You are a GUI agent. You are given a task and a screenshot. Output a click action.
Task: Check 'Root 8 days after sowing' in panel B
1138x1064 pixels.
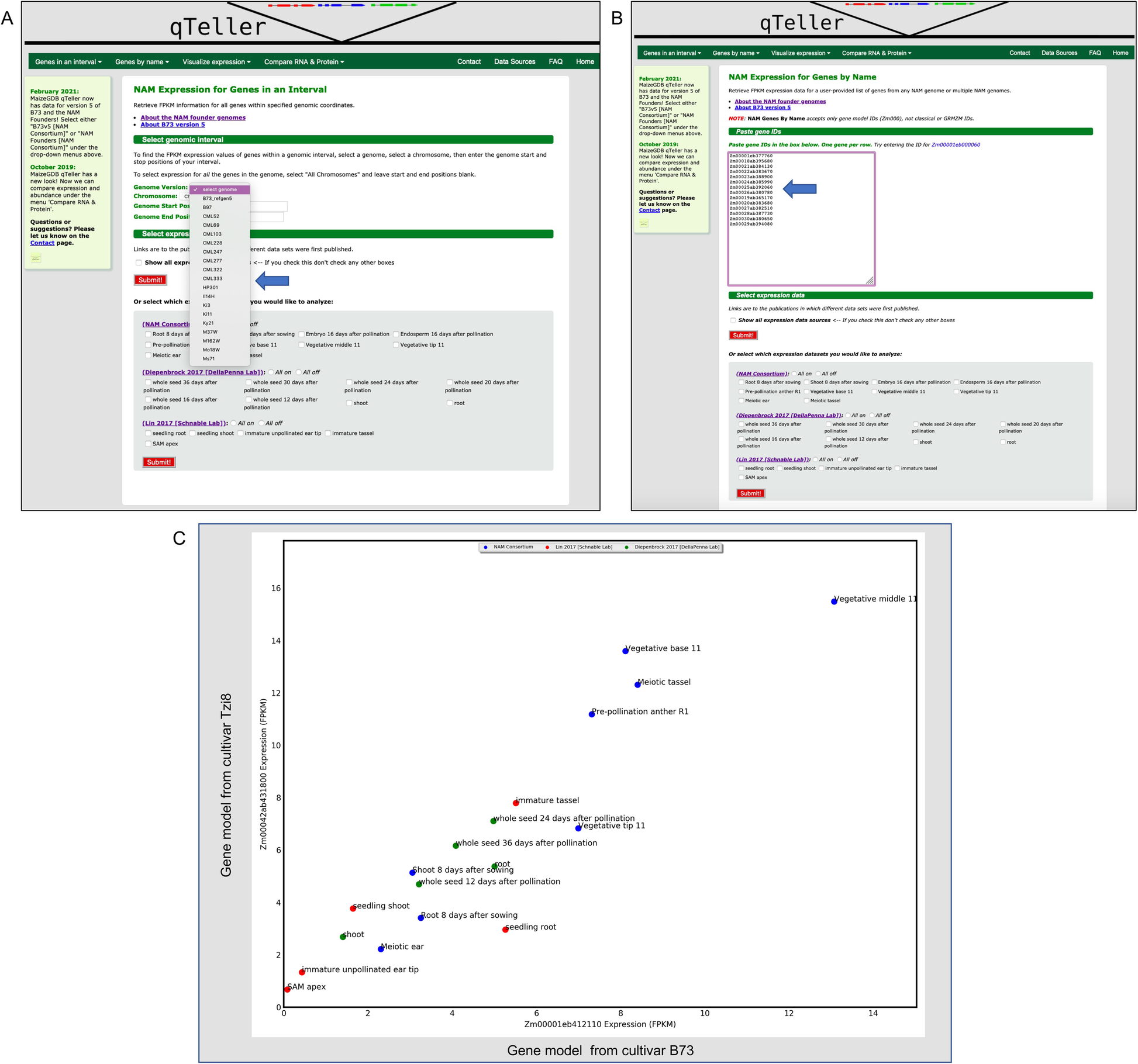click(742, 382)
